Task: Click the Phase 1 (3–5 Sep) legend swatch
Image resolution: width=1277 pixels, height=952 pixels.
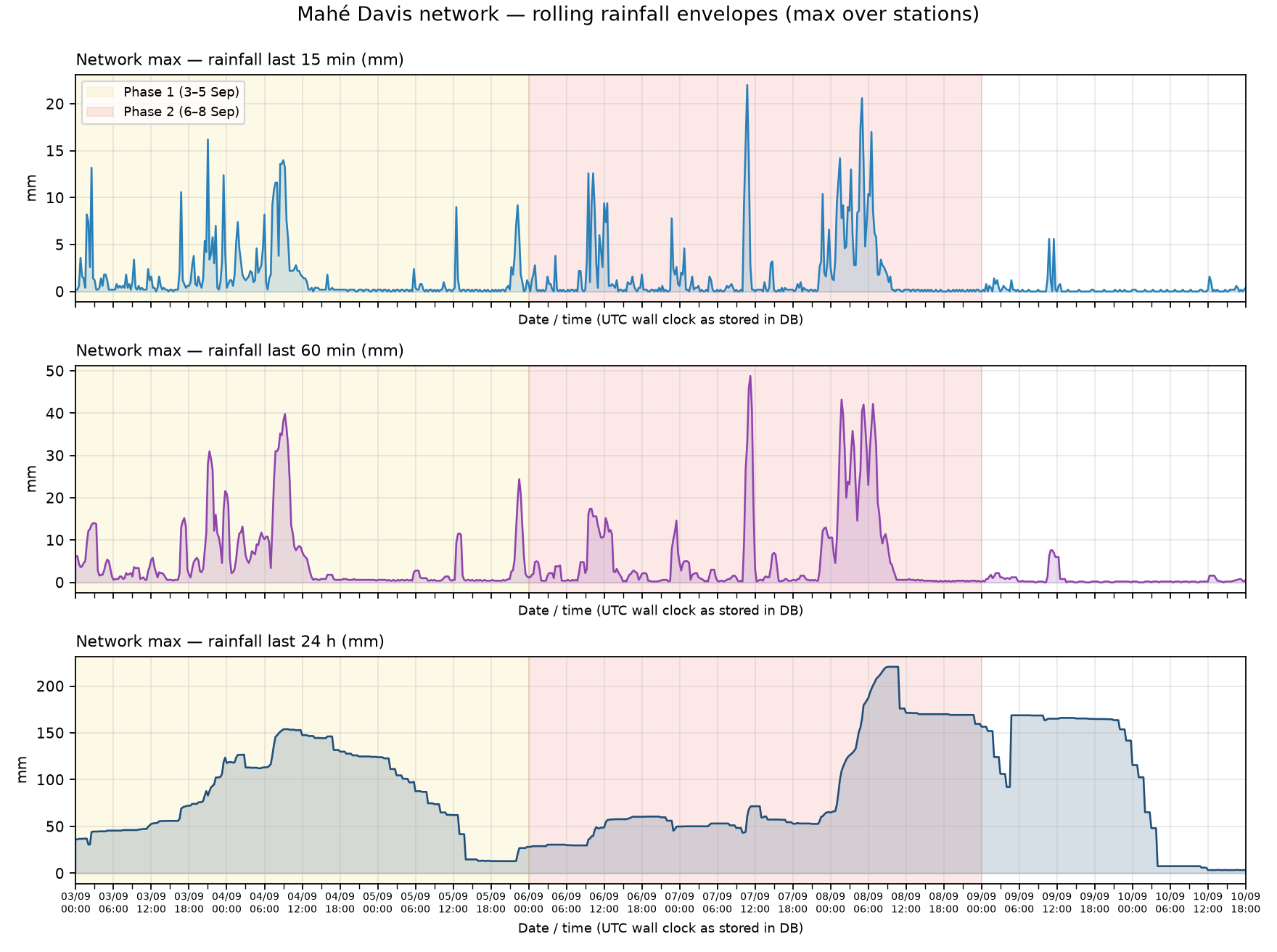Action: [101, 92]
